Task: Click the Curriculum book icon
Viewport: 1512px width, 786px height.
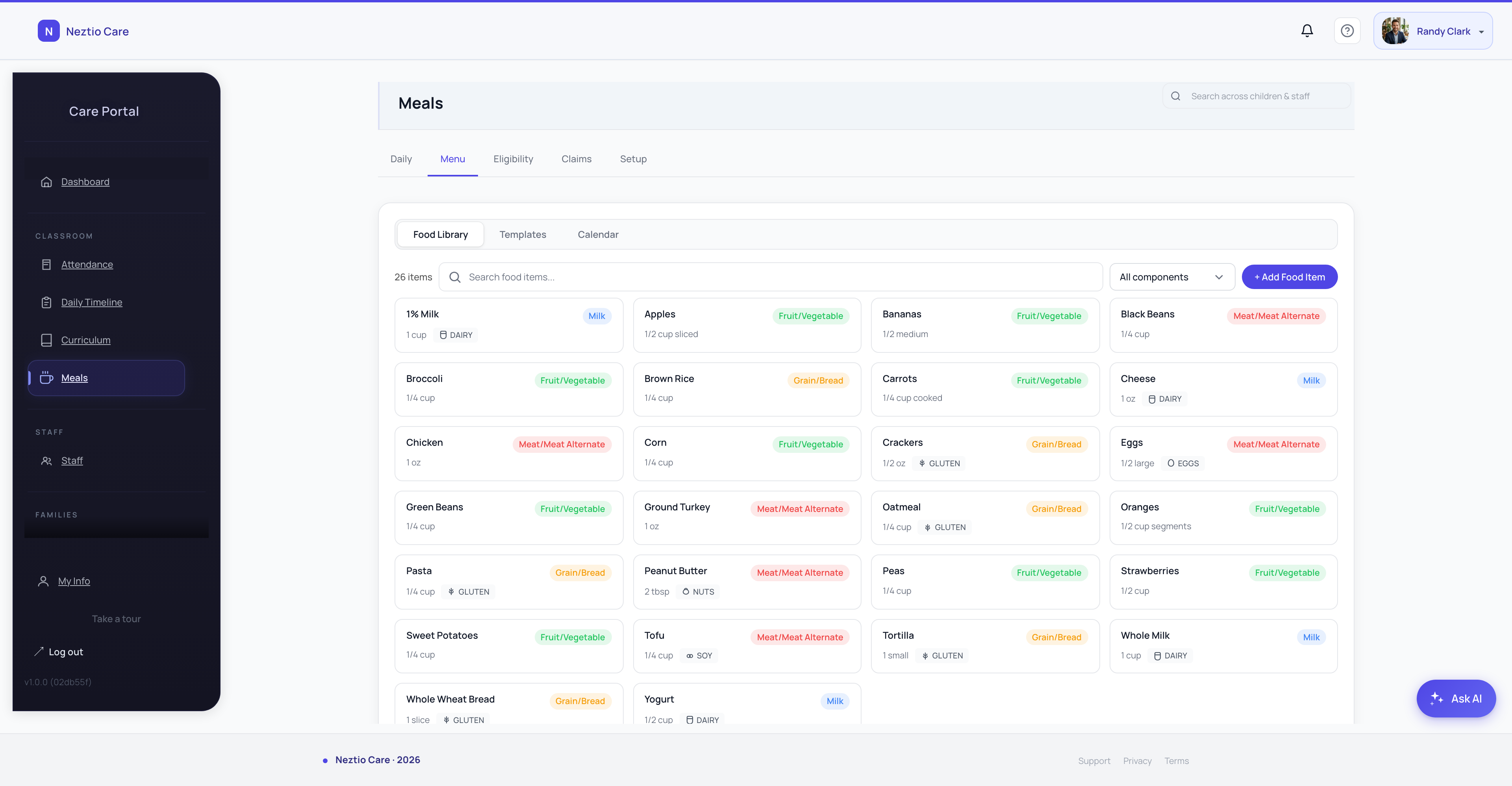Action: click(46, 340)
